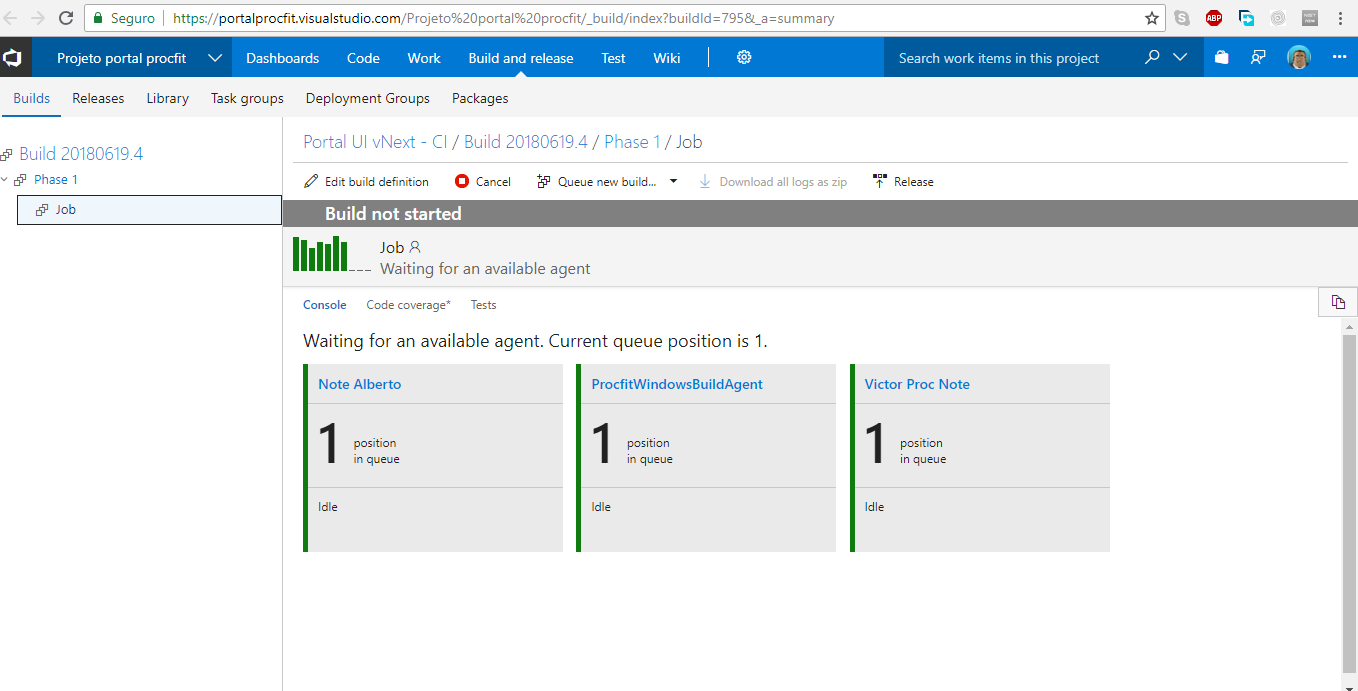Viewport: 1358px width, 691px height.
Task: Collapse the Phase 1 tree node
Action: pyautogui.click(x=7, y=179)
